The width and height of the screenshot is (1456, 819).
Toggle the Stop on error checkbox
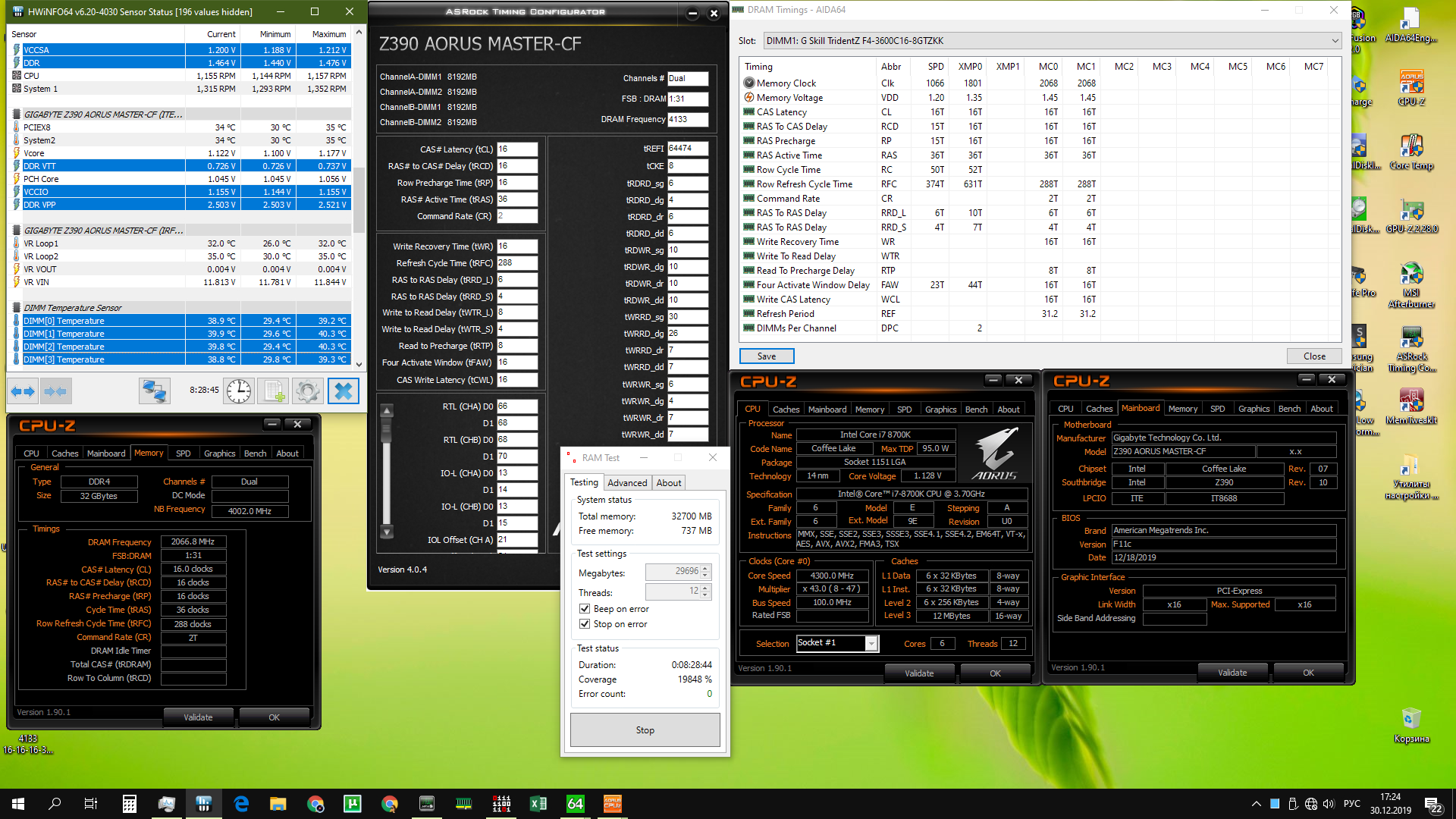click(585, 624)
